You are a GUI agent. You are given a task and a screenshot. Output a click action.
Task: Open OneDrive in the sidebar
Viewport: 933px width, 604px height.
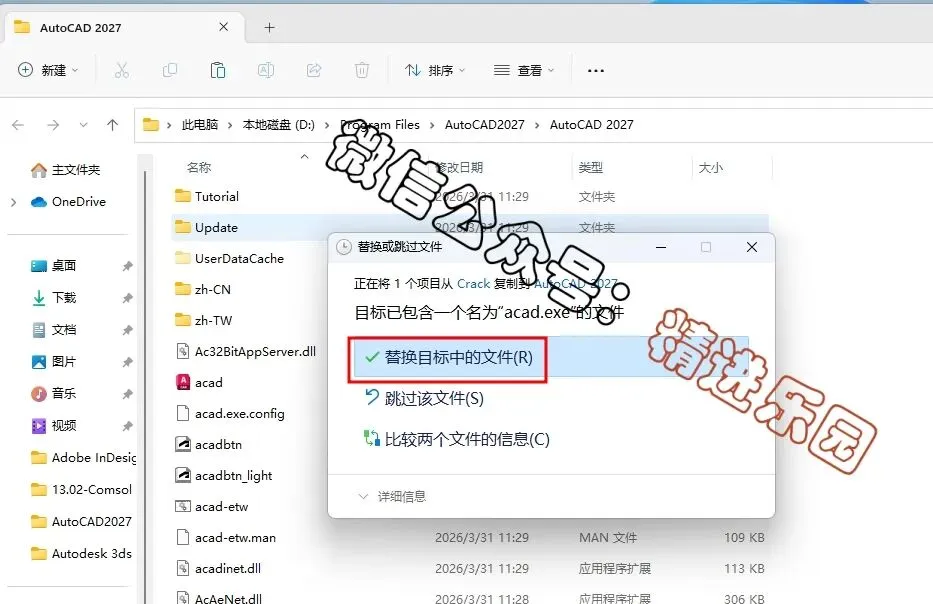[68, 202]
